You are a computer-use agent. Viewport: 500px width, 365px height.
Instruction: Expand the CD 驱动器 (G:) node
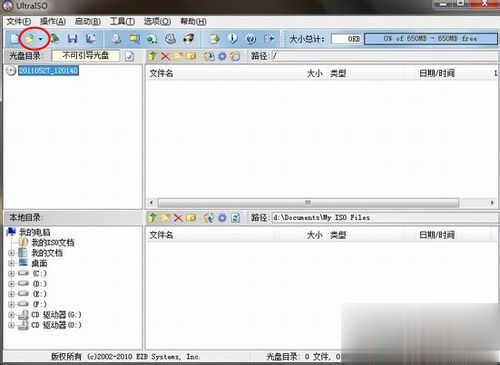[11, 315]
